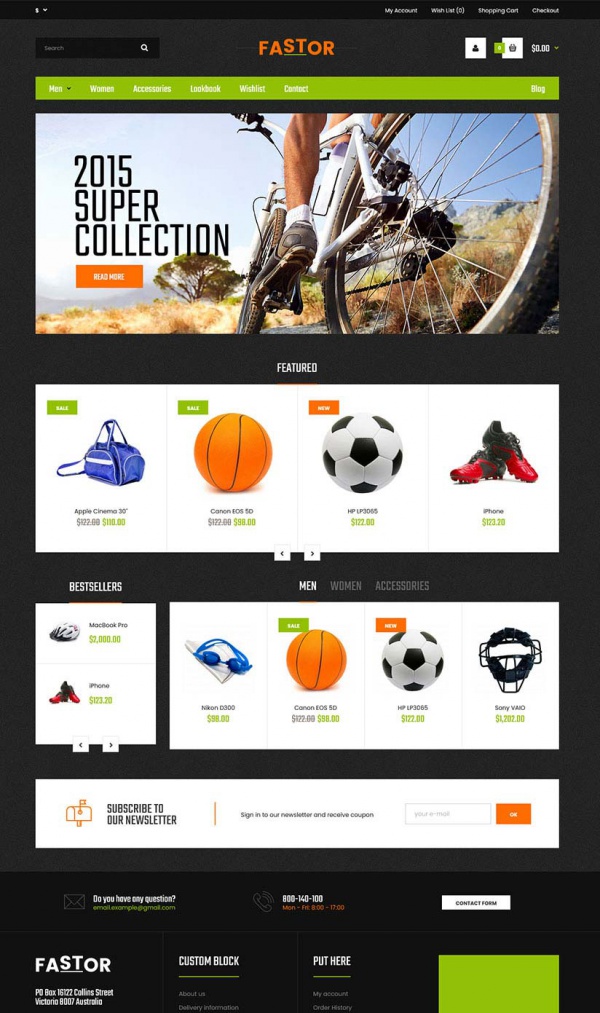Click the Contact Form button

click(x=476, y=903)
